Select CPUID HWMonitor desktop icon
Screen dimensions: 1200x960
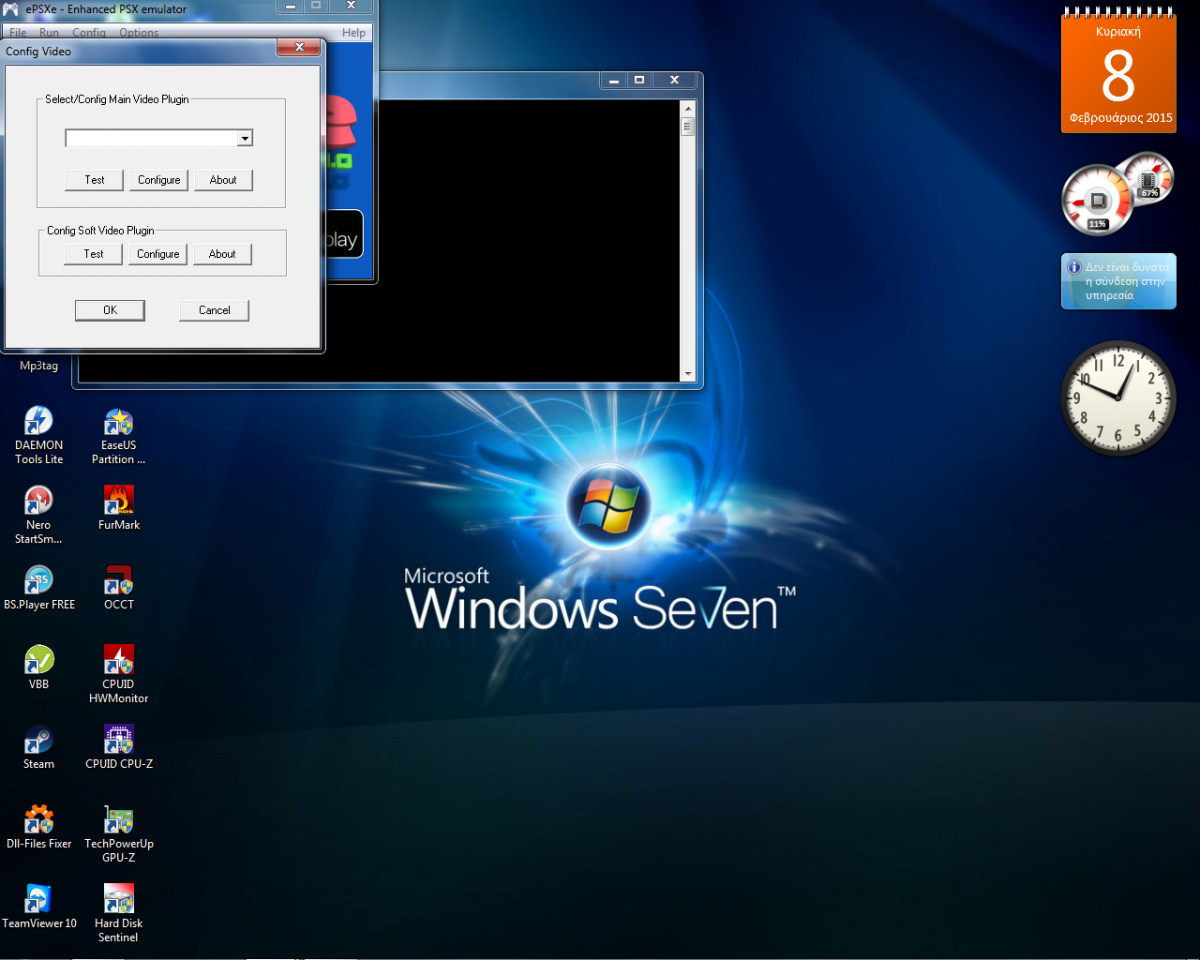click(118, 674)
